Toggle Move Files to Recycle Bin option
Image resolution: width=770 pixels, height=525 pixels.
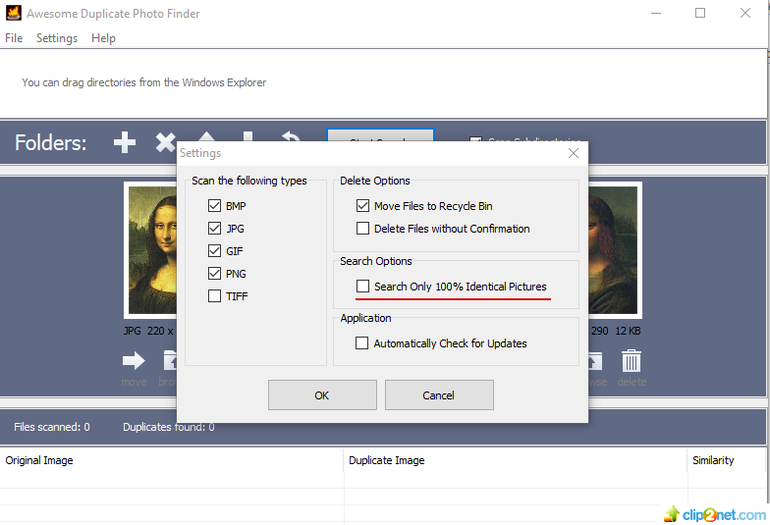pos(363,206)
